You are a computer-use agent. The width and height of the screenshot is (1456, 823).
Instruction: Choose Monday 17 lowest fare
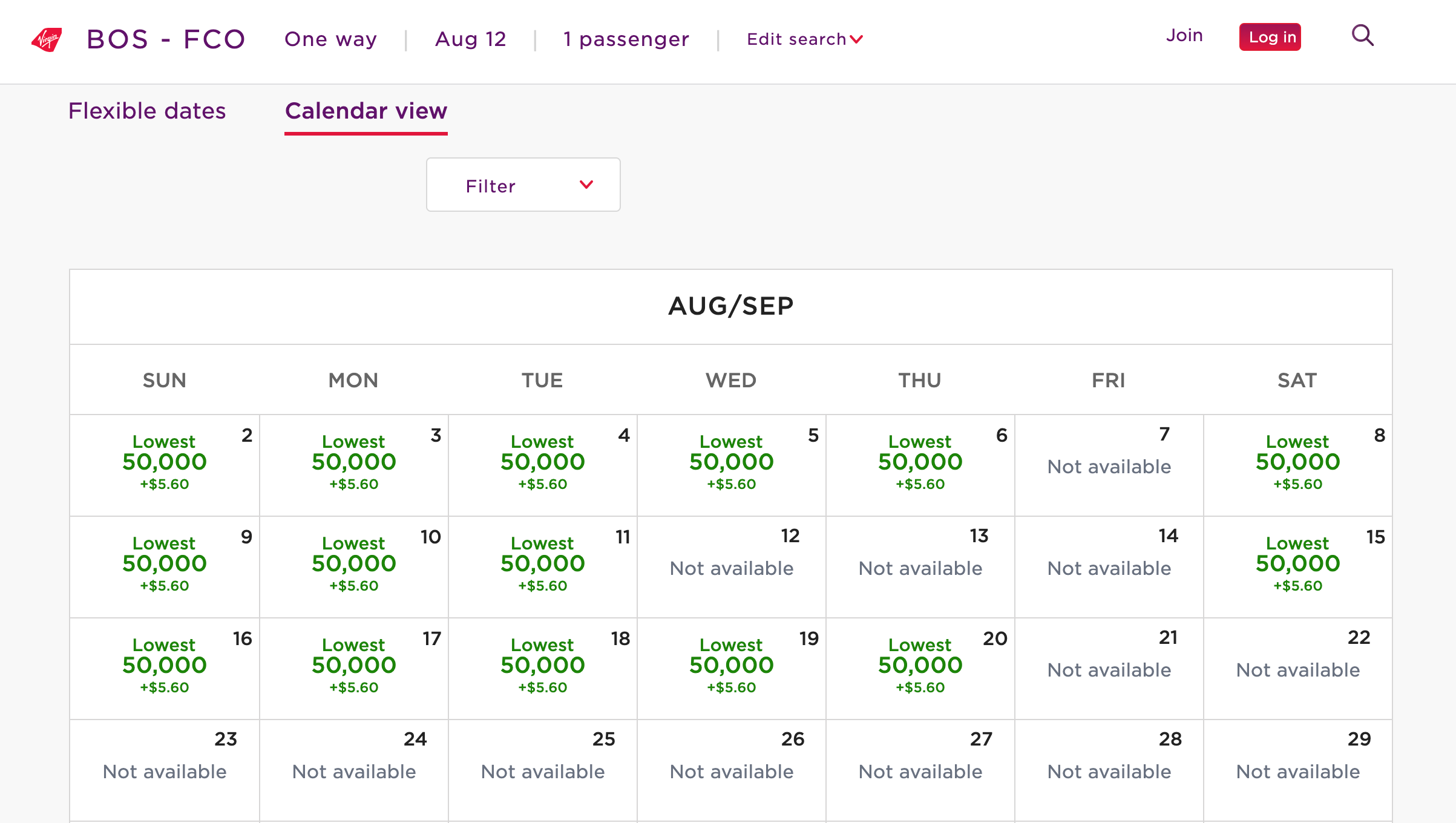[x=354, y=669]
